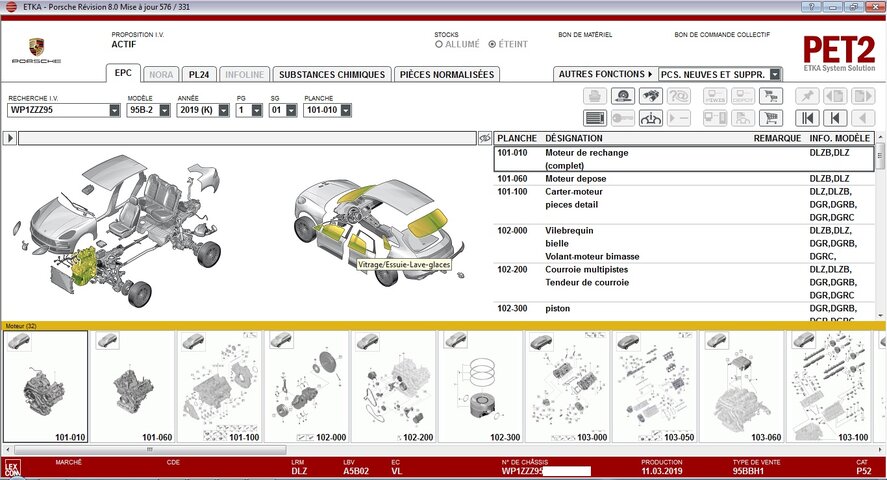Open the Modèle 95B-2 dropdown
Viewport: 887px width, 480px height.
(165, 110)
